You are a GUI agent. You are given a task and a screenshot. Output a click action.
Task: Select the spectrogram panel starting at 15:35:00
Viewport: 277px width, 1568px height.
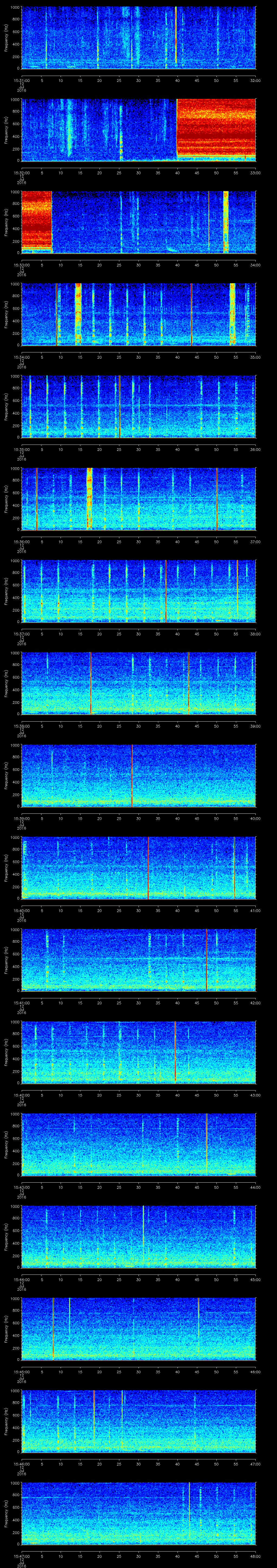[x=139, y=407]
